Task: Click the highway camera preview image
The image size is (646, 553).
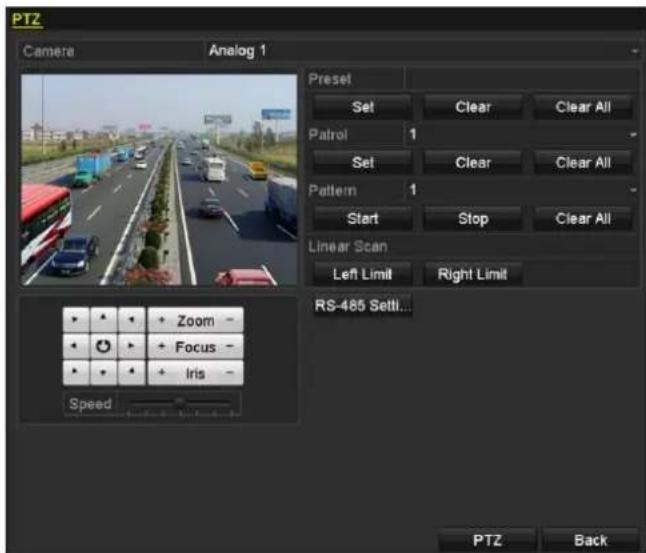Action: point(159,180)
